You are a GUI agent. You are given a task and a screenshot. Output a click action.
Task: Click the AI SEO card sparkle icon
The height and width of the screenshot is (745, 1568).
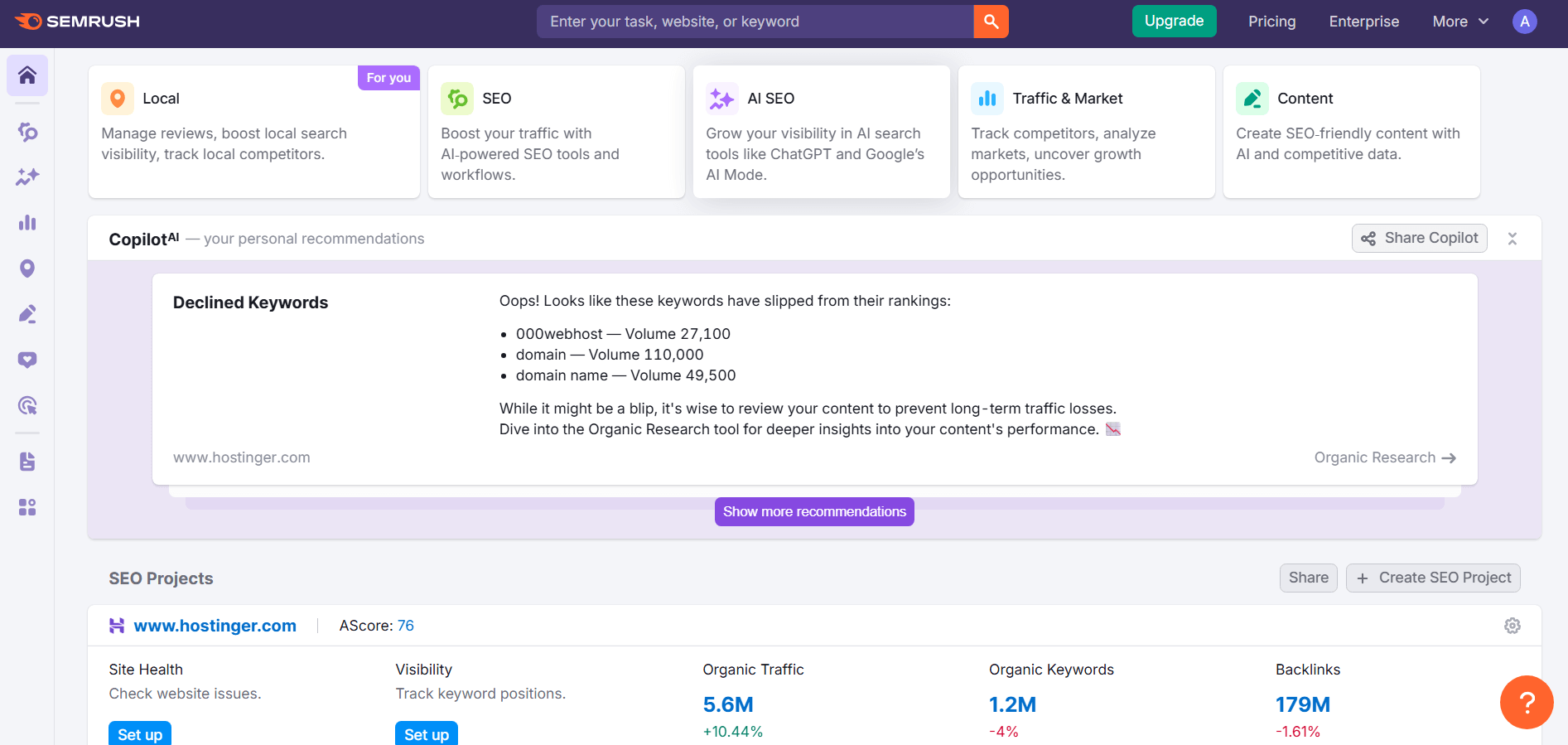coord(722,99)
